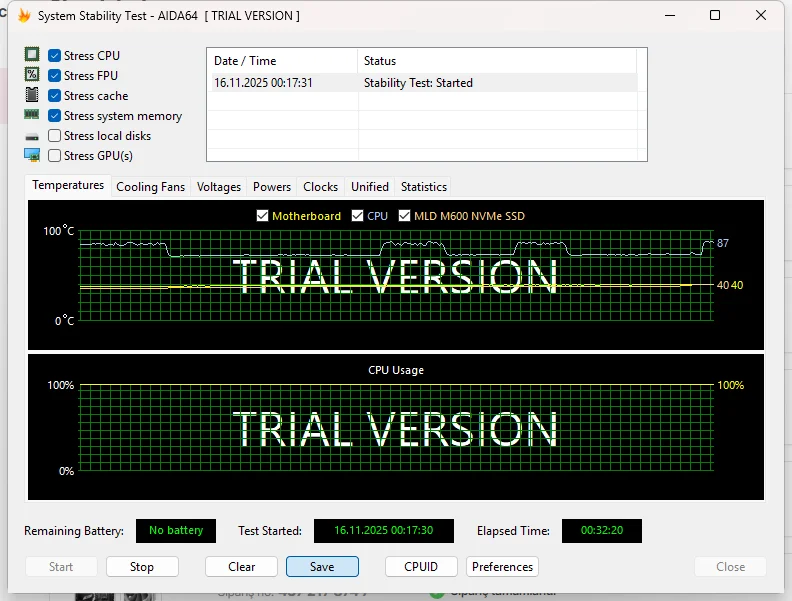
Task: Stop the stability test
Action: 142,567
